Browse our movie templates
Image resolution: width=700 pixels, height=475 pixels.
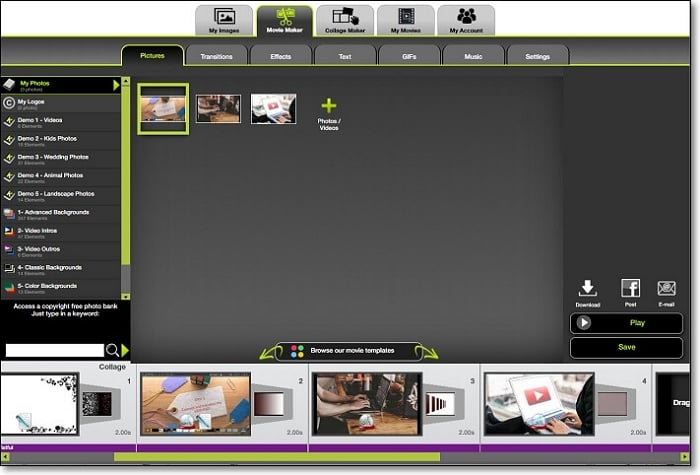tap(349, 351)
